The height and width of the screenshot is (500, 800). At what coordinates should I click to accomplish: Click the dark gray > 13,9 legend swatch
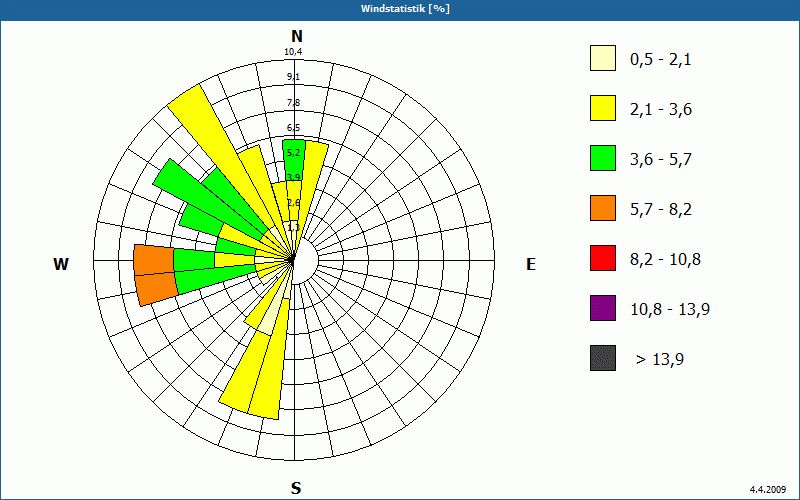pos(603,358)
